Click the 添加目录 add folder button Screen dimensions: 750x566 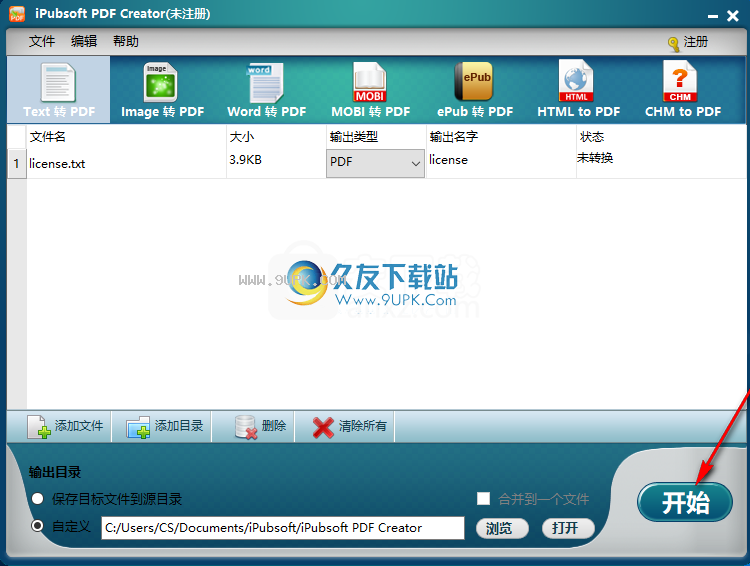tap(164, 426)
